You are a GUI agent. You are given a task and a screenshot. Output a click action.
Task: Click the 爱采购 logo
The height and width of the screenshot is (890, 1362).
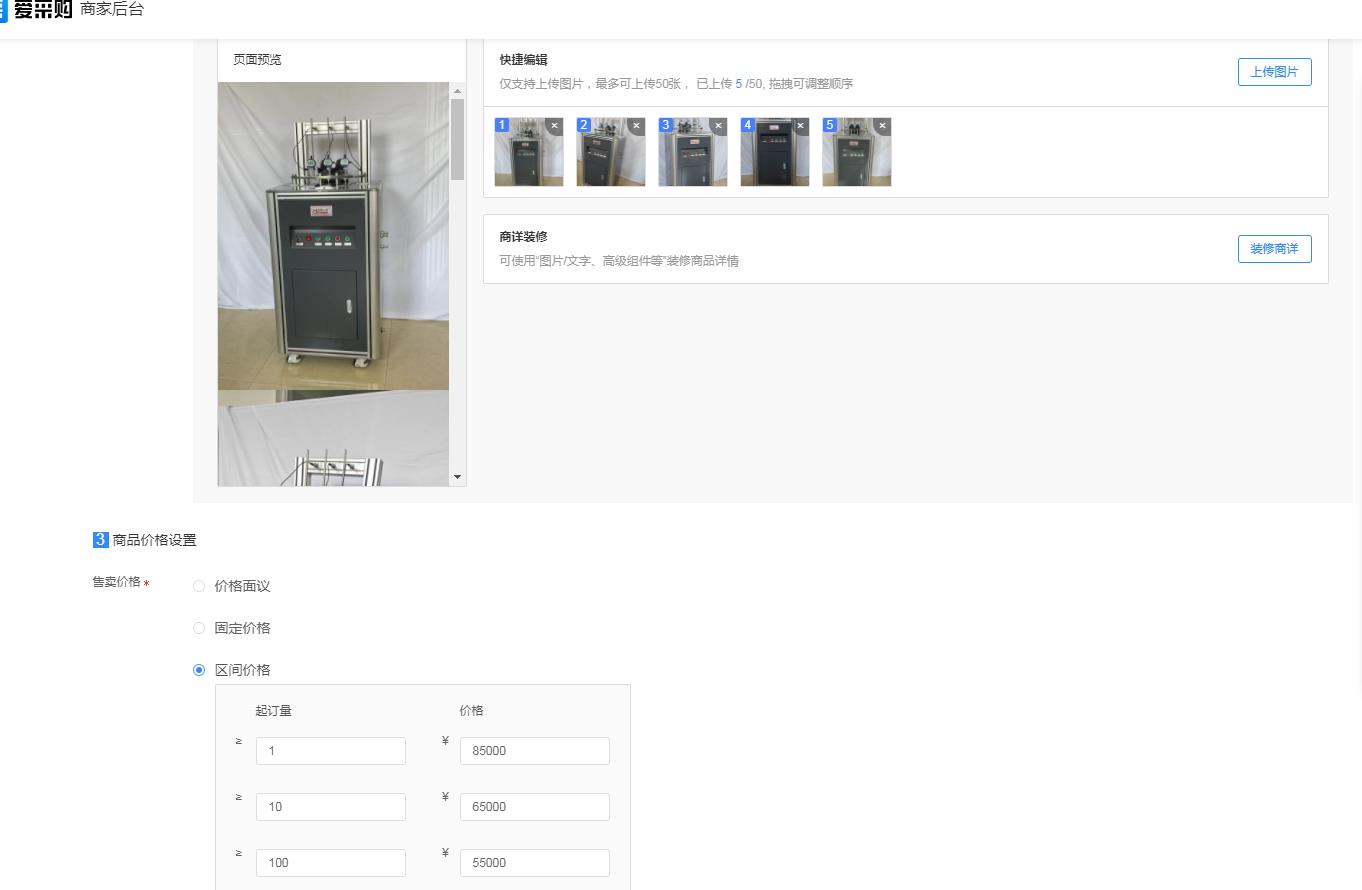pos(36,10)
